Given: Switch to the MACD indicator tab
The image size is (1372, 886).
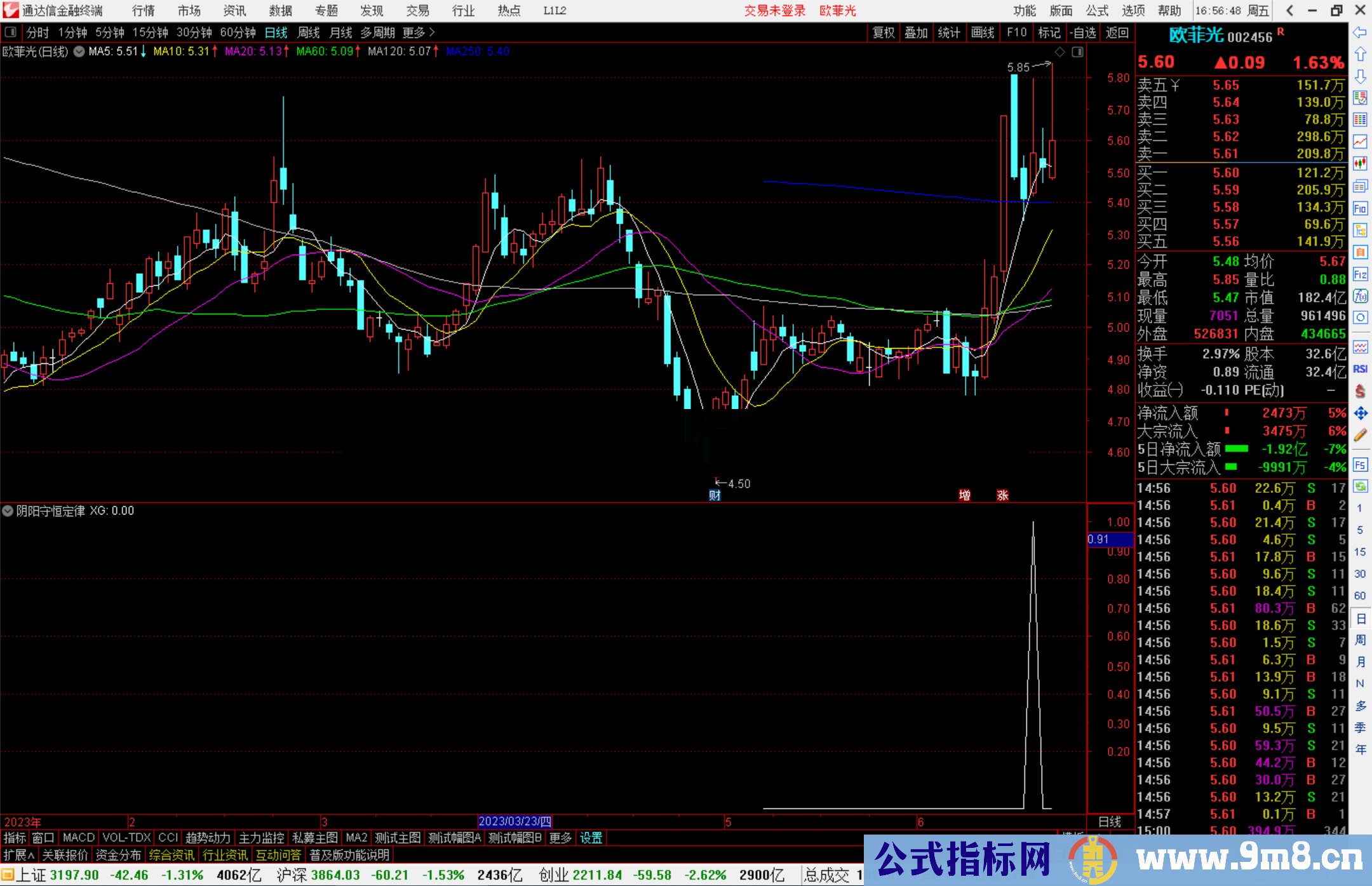Looking at the screenshot, I should (x=78, y=838).
